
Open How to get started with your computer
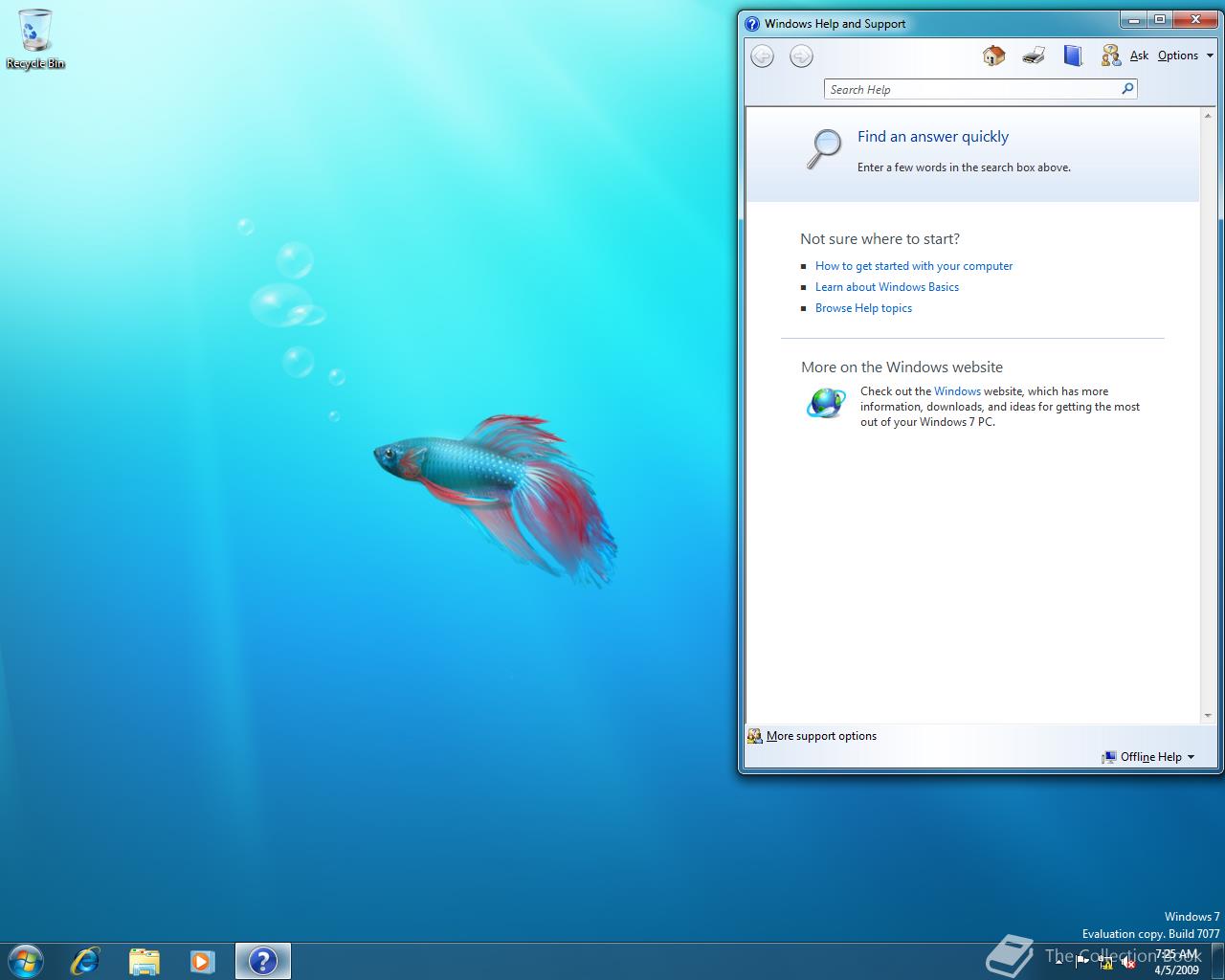tap(914, 266)
